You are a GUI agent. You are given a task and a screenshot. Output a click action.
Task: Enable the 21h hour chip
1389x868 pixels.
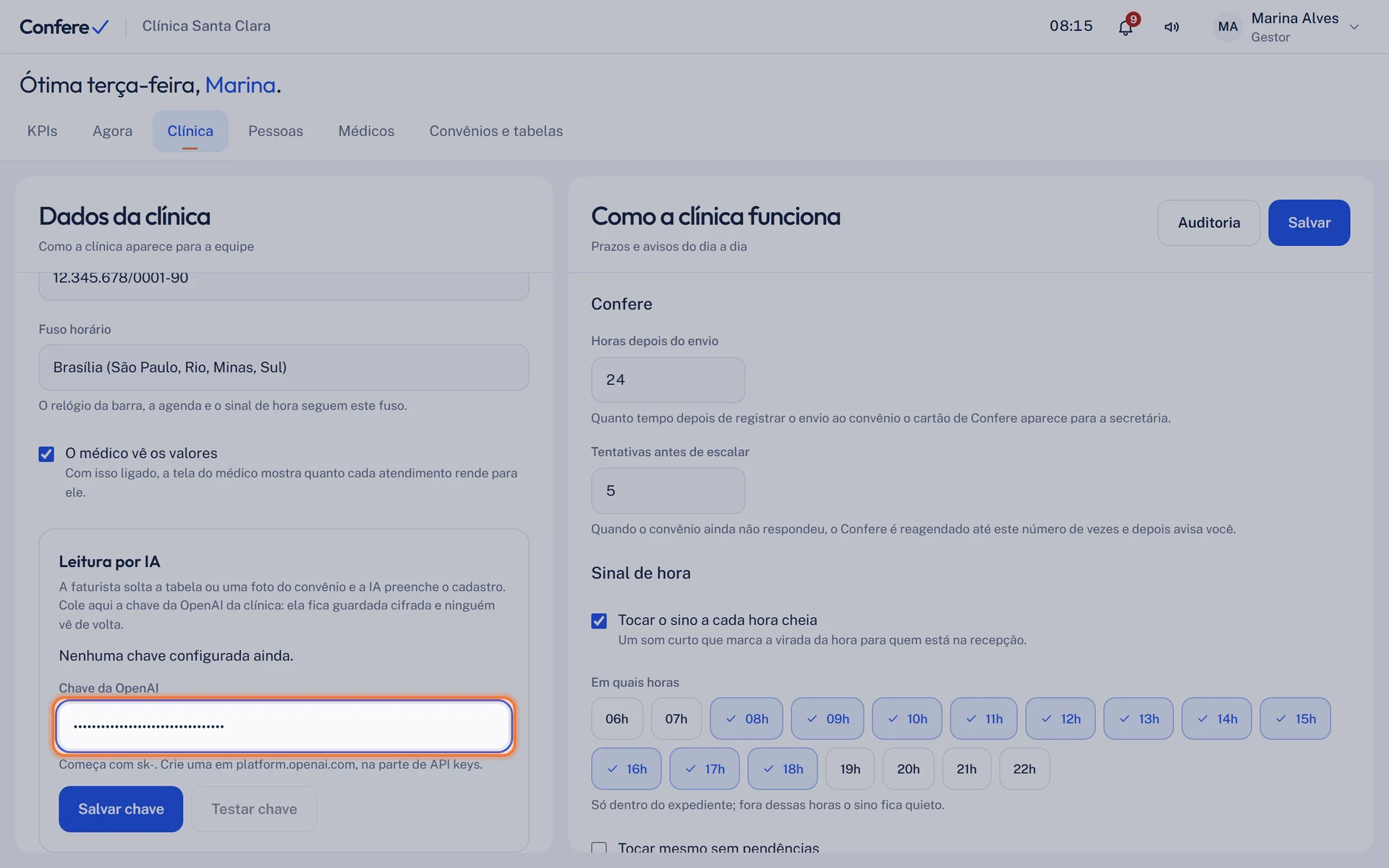click(x=967, y=768)
